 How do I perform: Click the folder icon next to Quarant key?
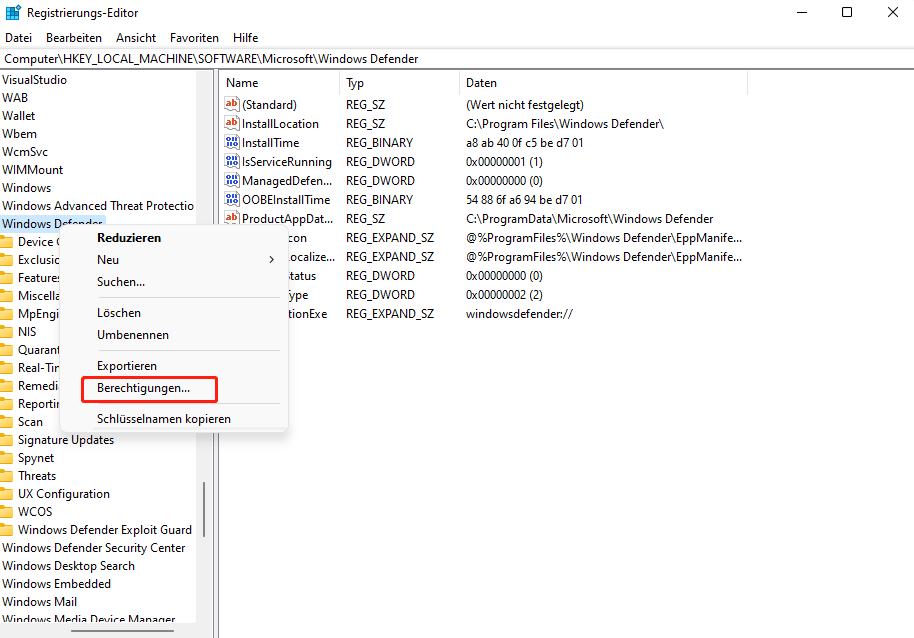point(6,350)
